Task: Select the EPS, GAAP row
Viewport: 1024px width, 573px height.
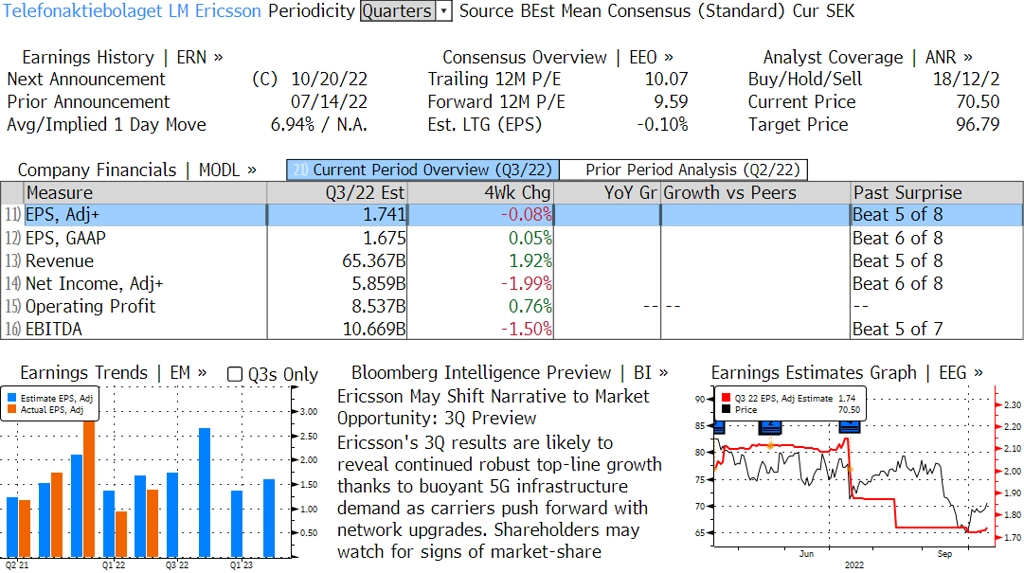Action: click(511, 238)
